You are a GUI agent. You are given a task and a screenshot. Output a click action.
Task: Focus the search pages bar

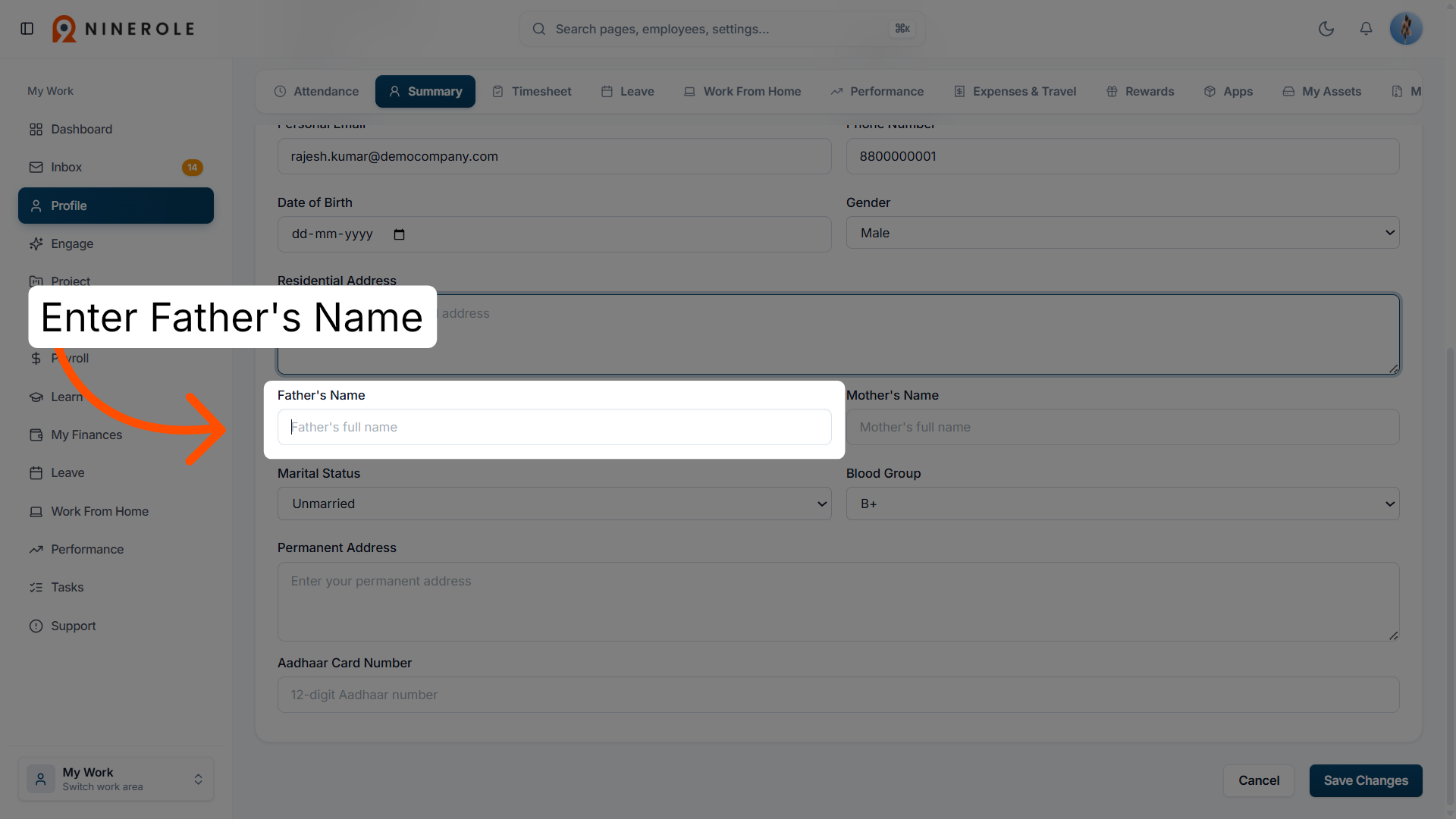point(722,29)
